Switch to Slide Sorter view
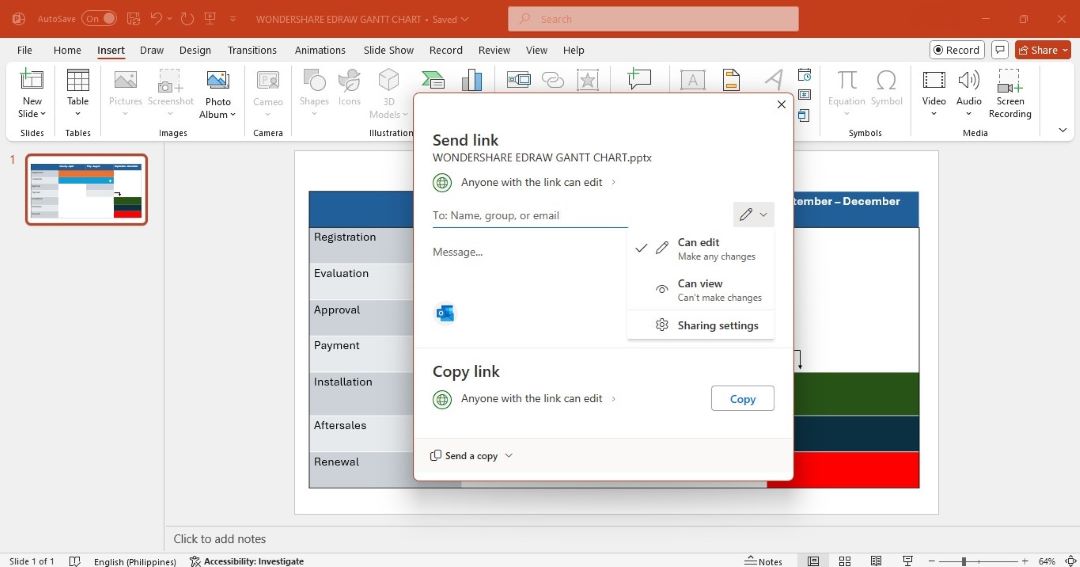Screen dimensions: 1080x567 844,561
